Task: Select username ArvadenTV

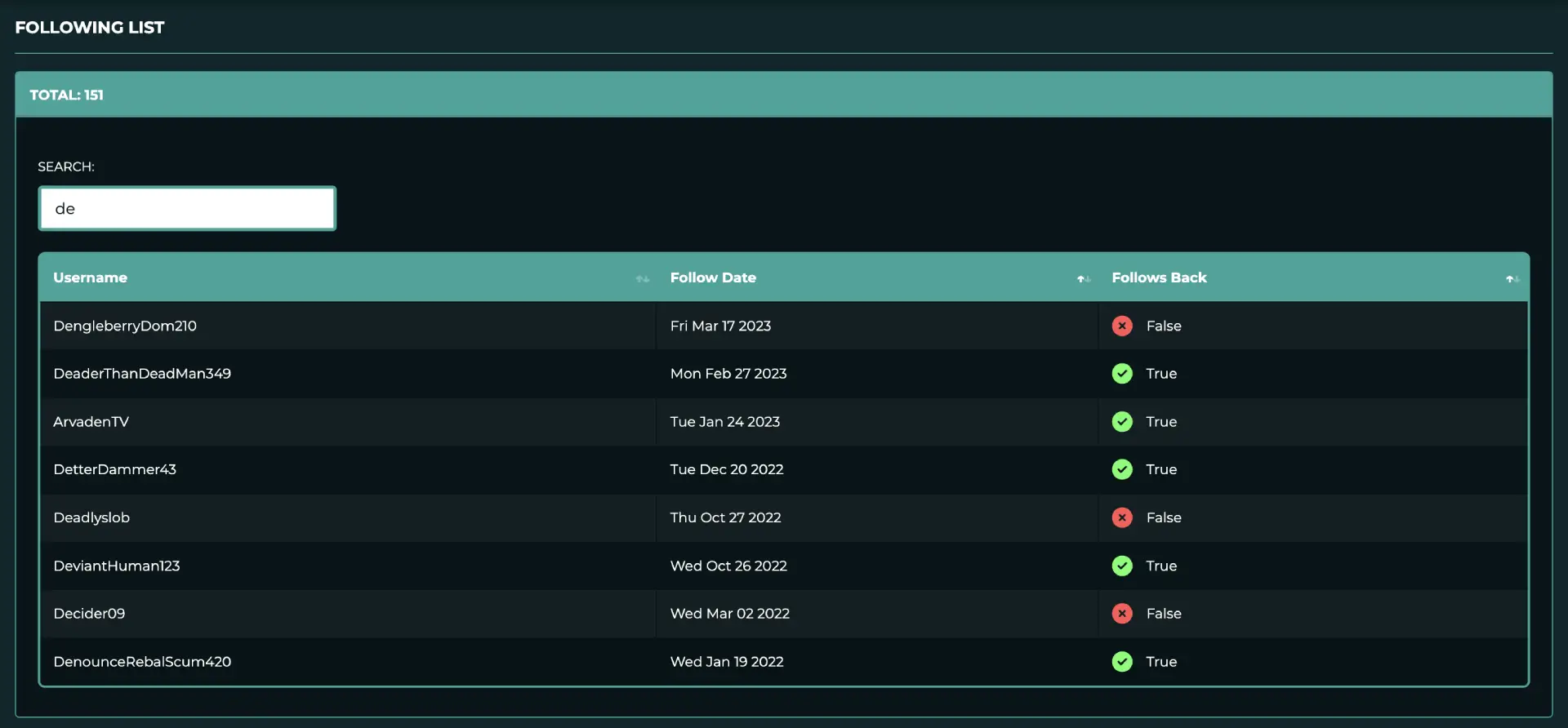Action: pyautogui.click(x=91, y=422)
